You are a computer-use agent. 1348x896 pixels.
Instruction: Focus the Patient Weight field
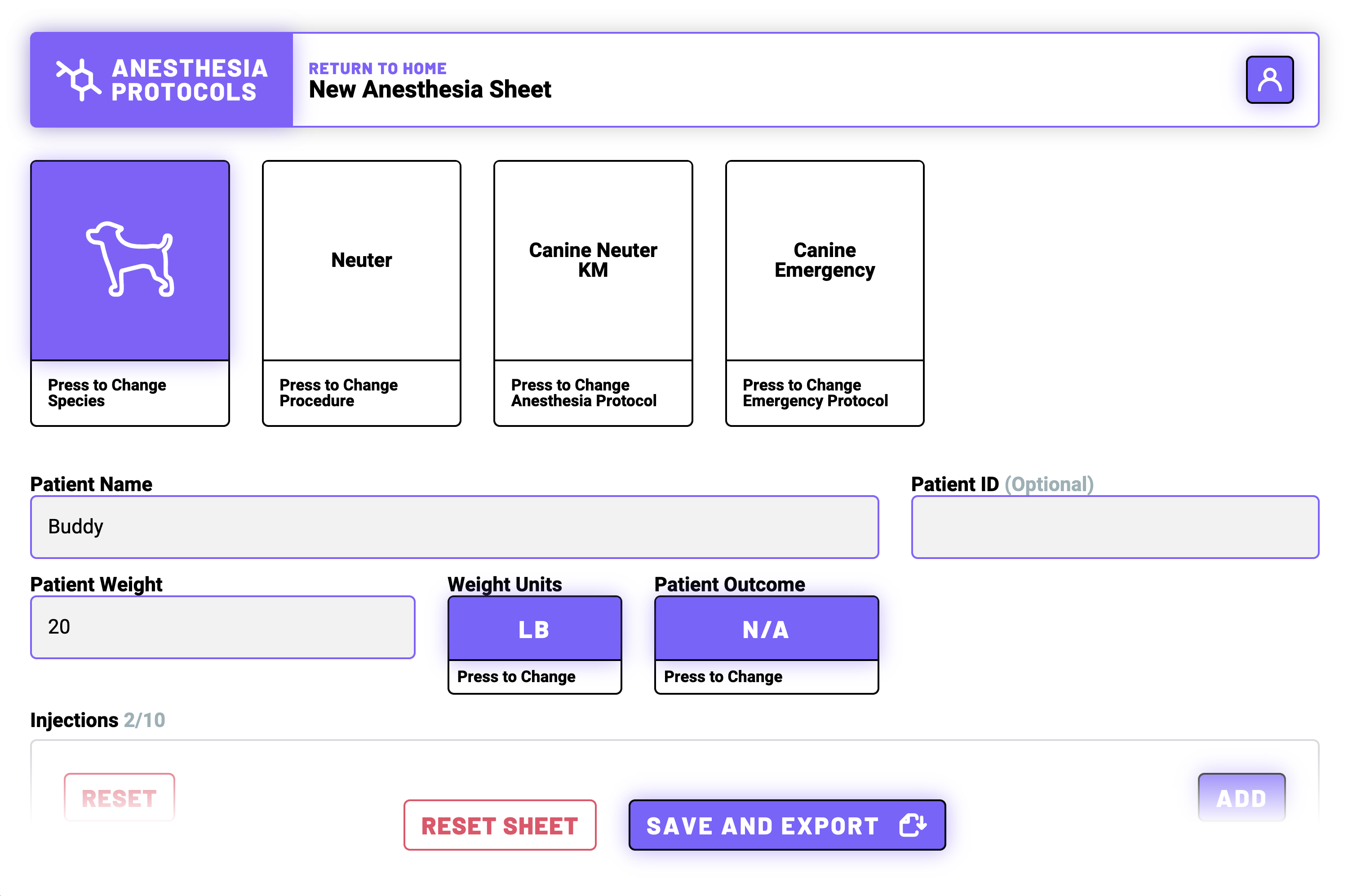tap(223, 627)
